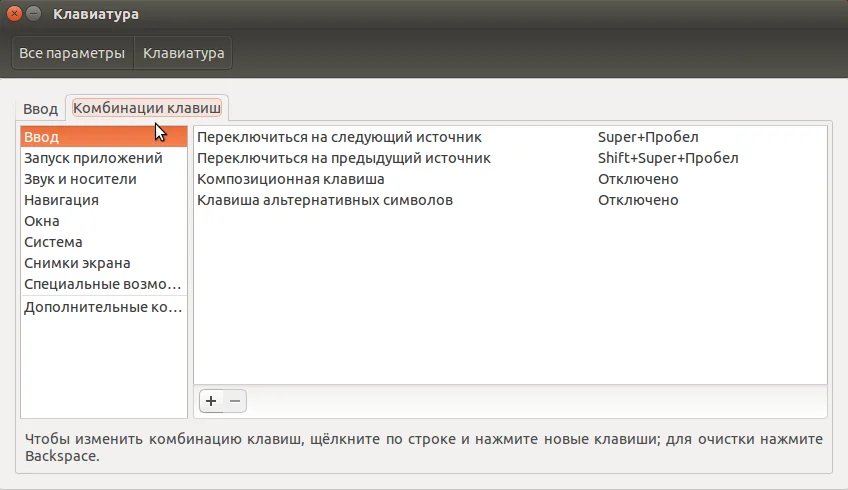Open the Окна shortcuts category

pyautogui.click(x=104, y=221)
